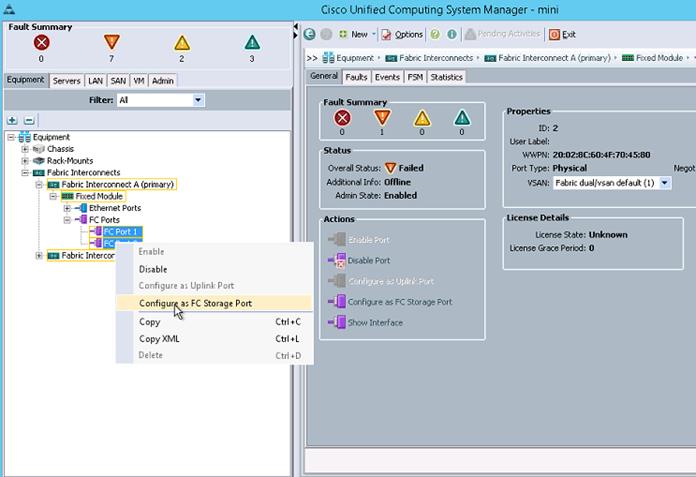Collapse the Fixed Module tree node

[53, 196]
